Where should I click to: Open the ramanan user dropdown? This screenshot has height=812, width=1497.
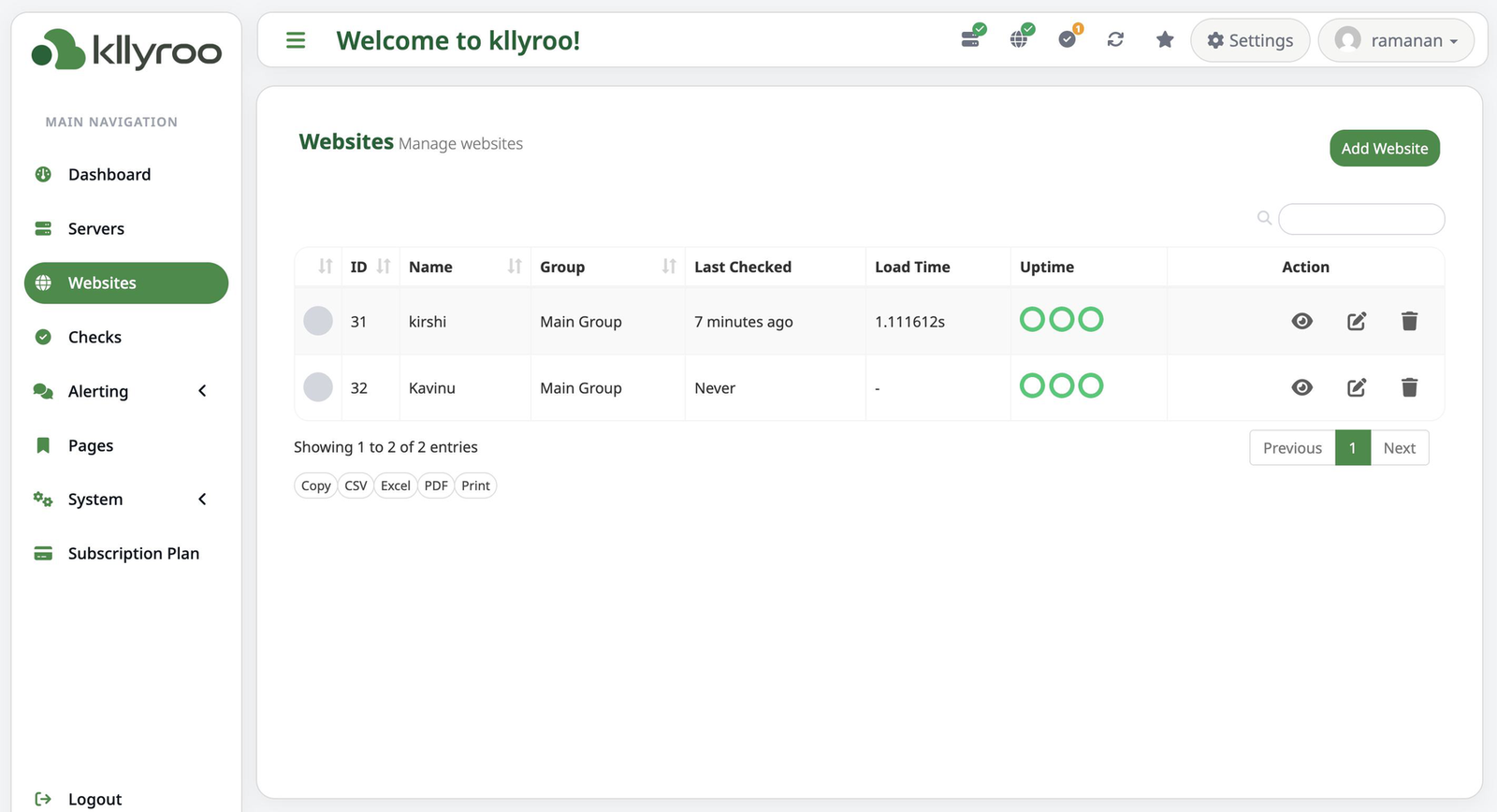tap(1396, 40)
